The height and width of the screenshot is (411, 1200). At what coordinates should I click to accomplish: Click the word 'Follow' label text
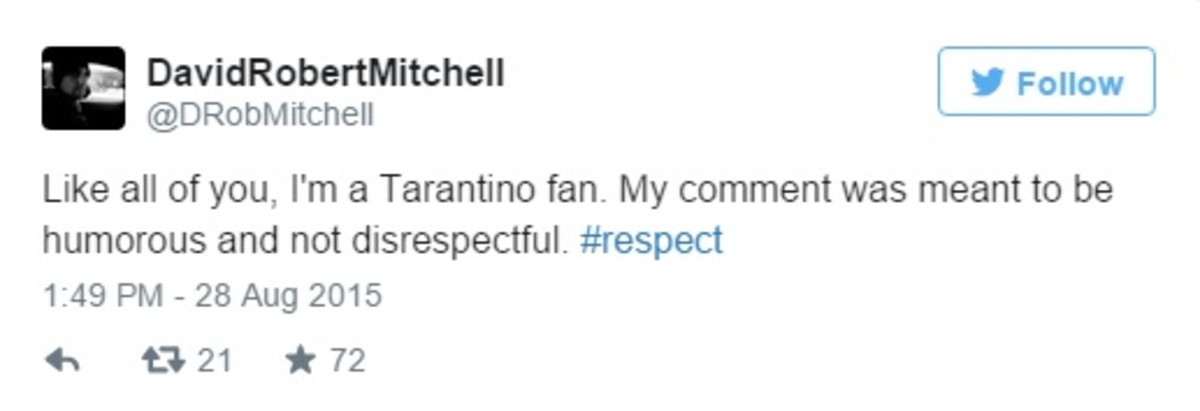coord(1069,83)
